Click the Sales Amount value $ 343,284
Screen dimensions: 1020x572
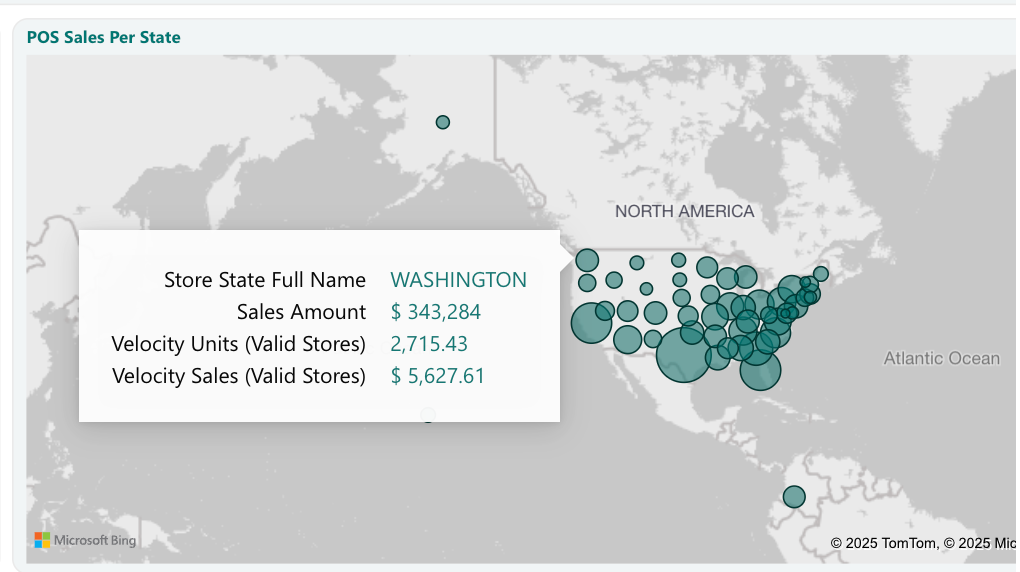(x=435, y=312)
